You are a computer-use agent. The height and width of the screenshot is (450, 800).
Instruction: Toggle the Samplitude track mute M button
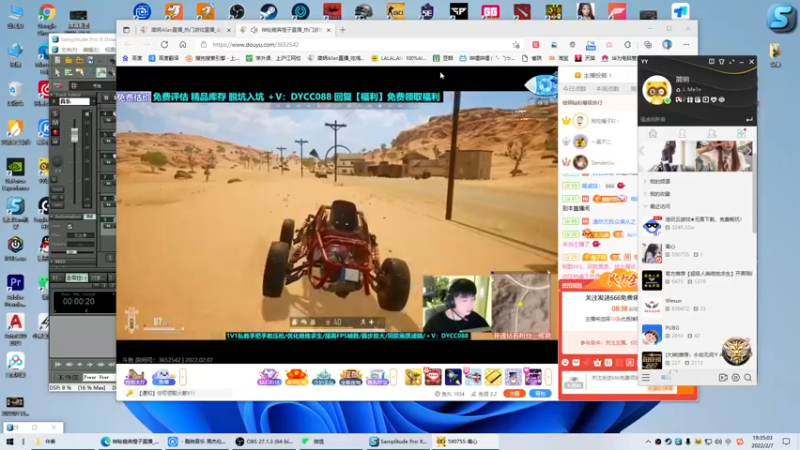55,122
